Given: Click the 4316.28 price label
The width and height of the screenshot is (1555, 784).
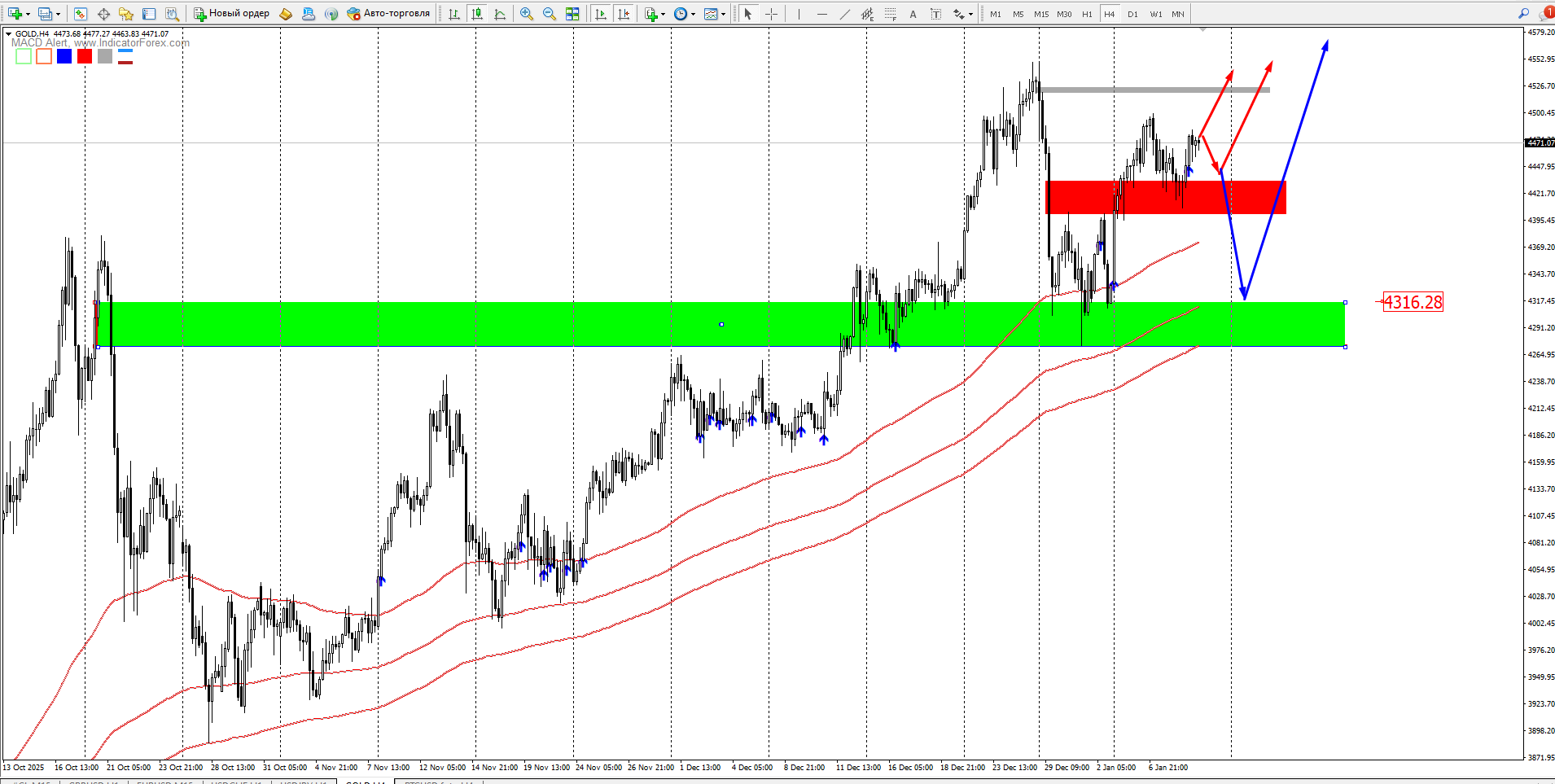Looking at the screenshot, I should (x=1413, y=302).
